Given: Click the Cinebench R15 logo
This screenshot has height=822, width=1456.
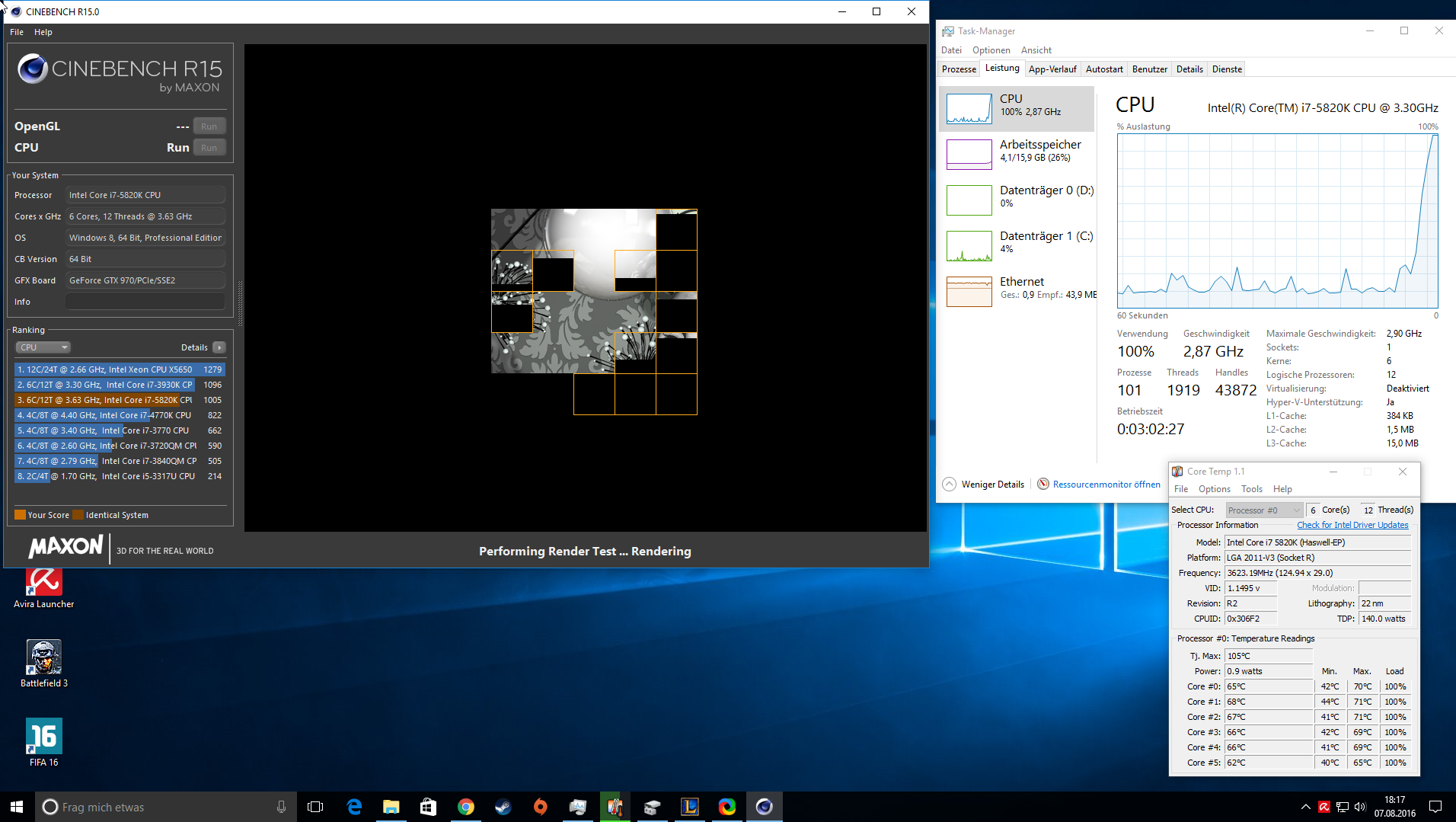Looking at the screenshot, I should [120, 74].
